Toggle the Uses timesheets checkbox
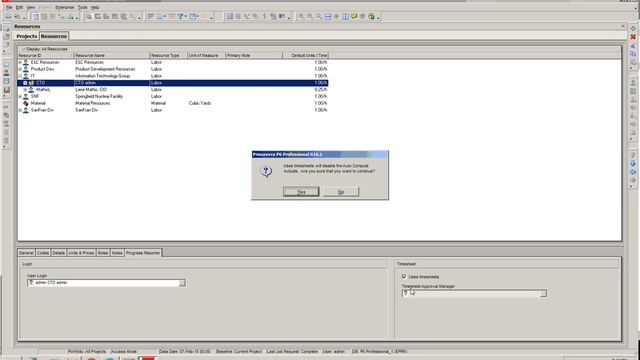The width and height of the screenshot is (640, 360). click(404, 276)
